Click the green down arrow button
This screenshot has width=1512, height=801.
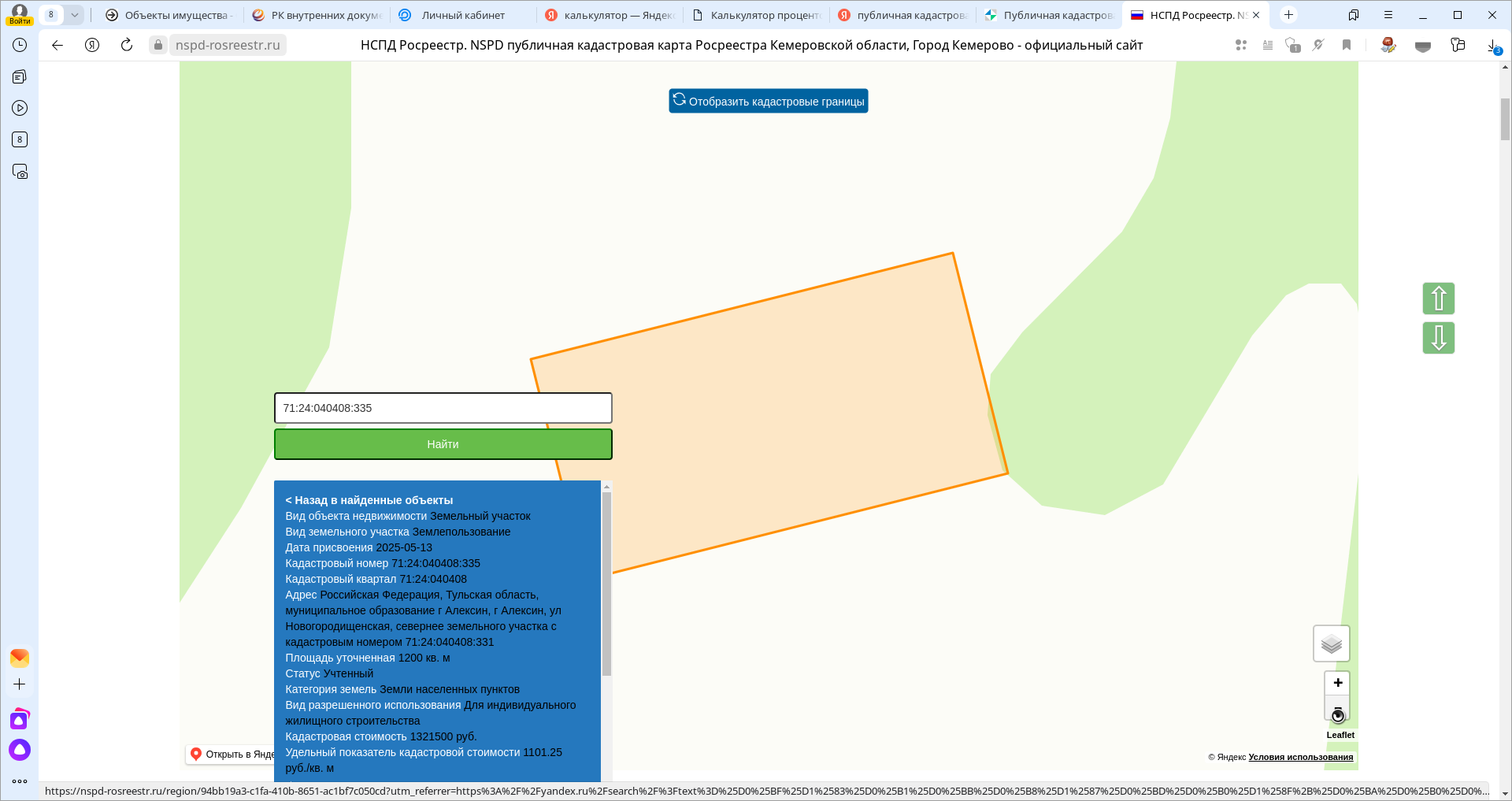coord(1438,338)
